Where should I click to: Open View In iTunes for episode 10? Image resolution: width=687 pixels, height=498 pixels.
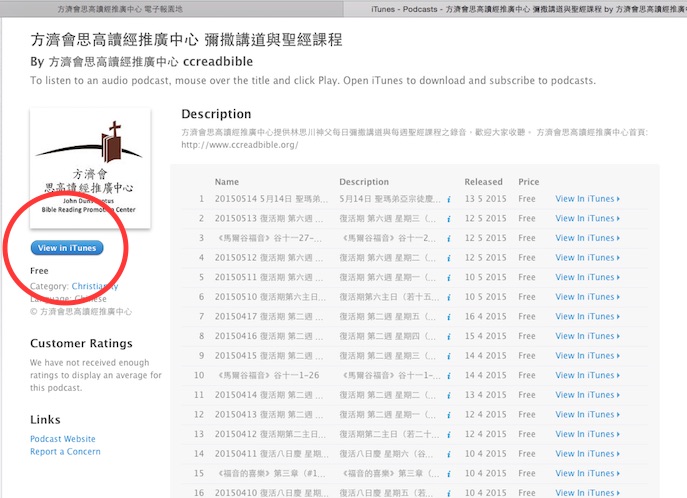pyautogui.click(x=588, y=375)
